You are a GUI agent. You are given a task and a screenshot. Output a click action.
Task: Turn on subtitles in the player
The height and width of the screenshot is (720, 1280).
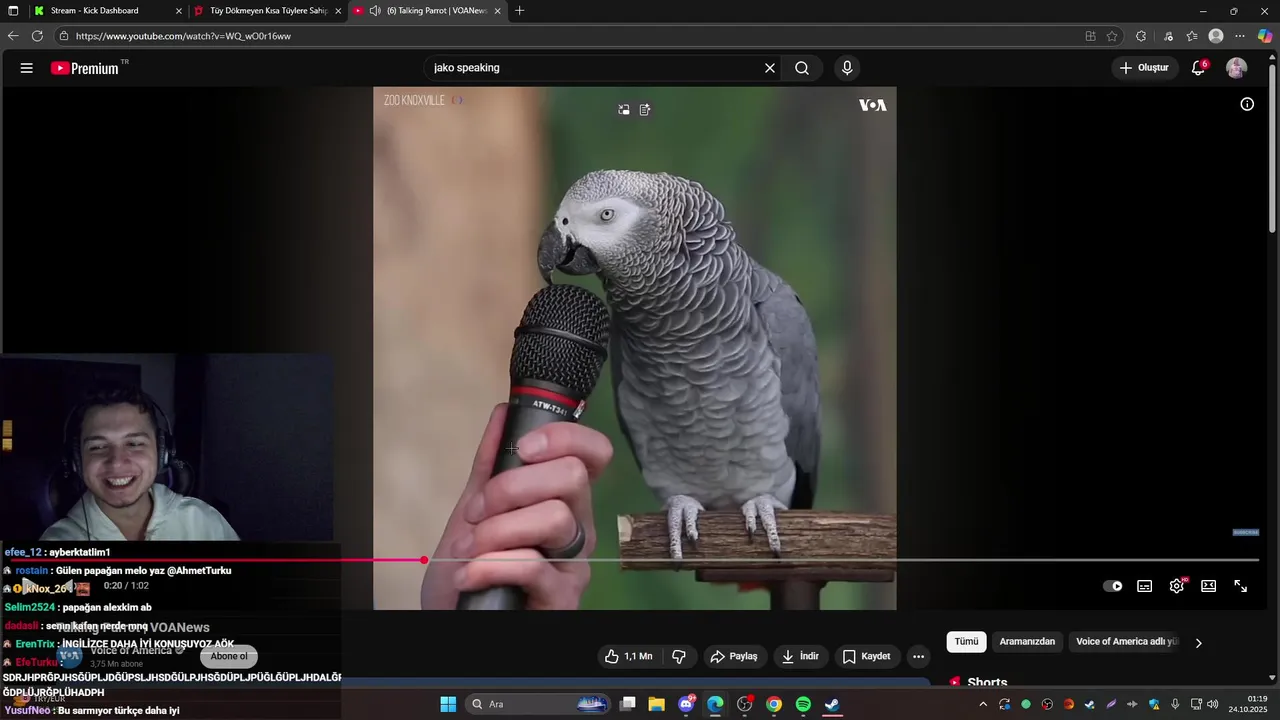[1145, 586]
